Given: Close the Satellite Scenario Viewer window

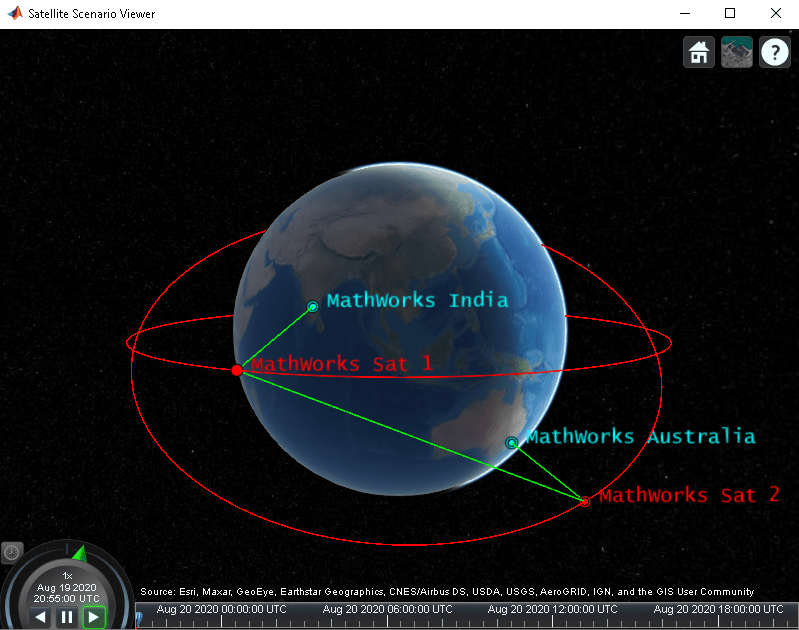Looking at the screenshot, I should pyautogui.click(x=776, y=13).
